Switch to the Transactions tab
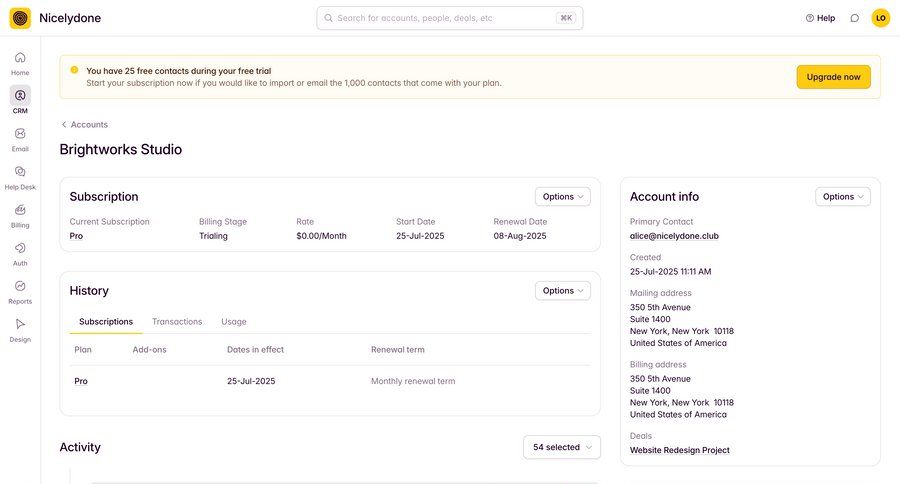The width and height of the screenshot is (900, 484). (177, 322)
